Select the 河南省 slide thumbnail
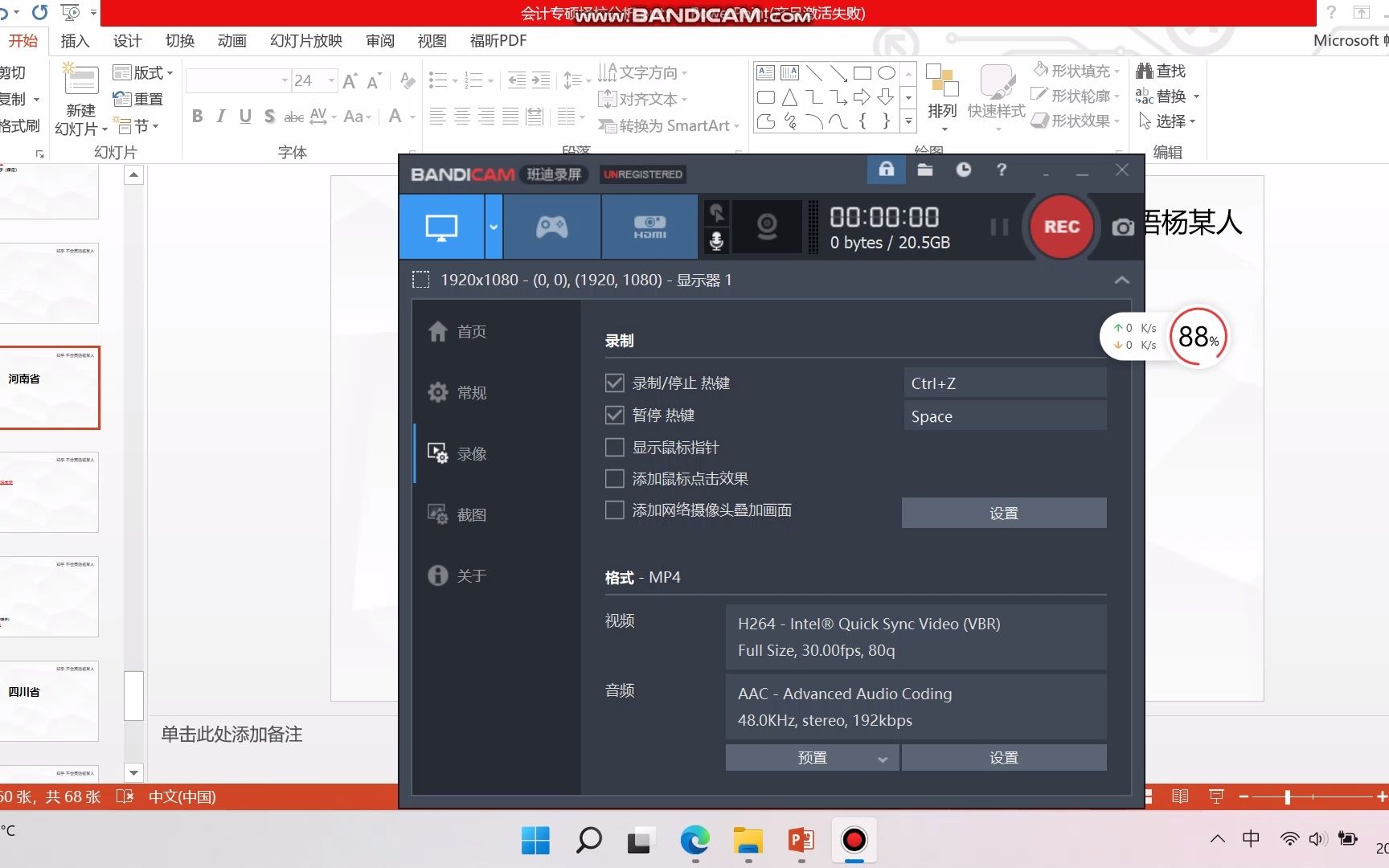The image size is (1389, 868). pyautogui.click(x=50, y=387)
